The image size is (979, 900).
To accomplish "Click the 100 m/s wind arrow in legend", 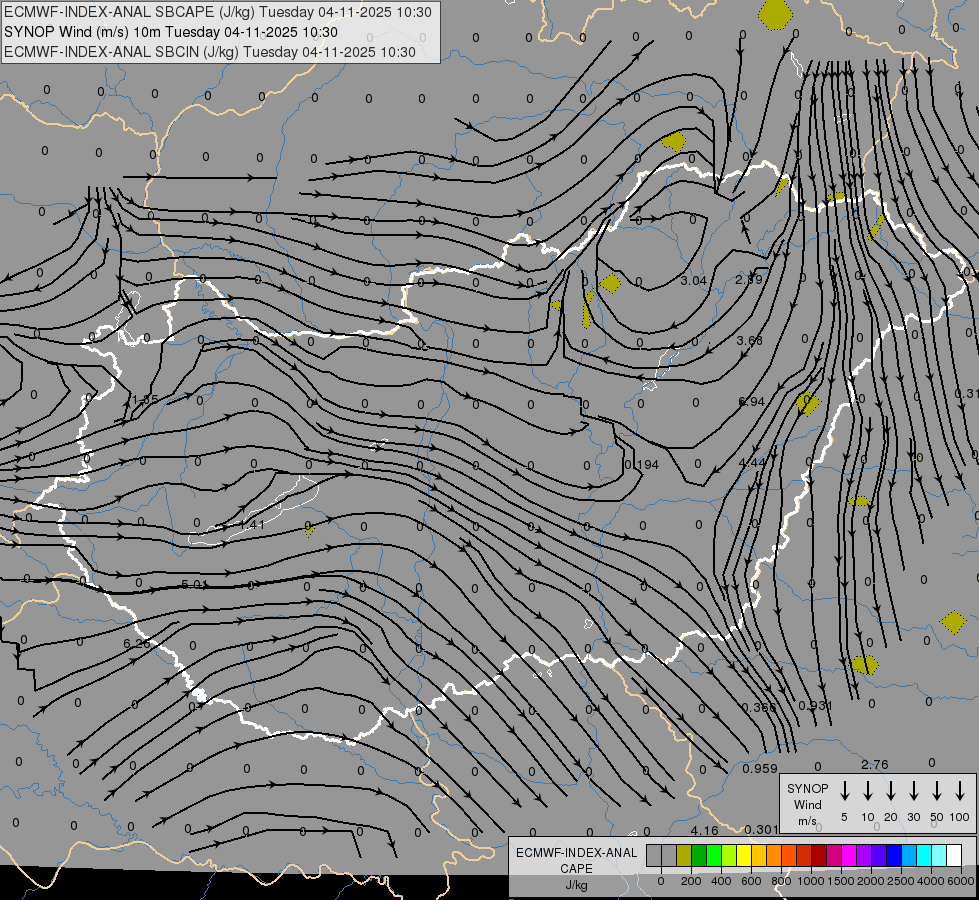I will [960, 791].
